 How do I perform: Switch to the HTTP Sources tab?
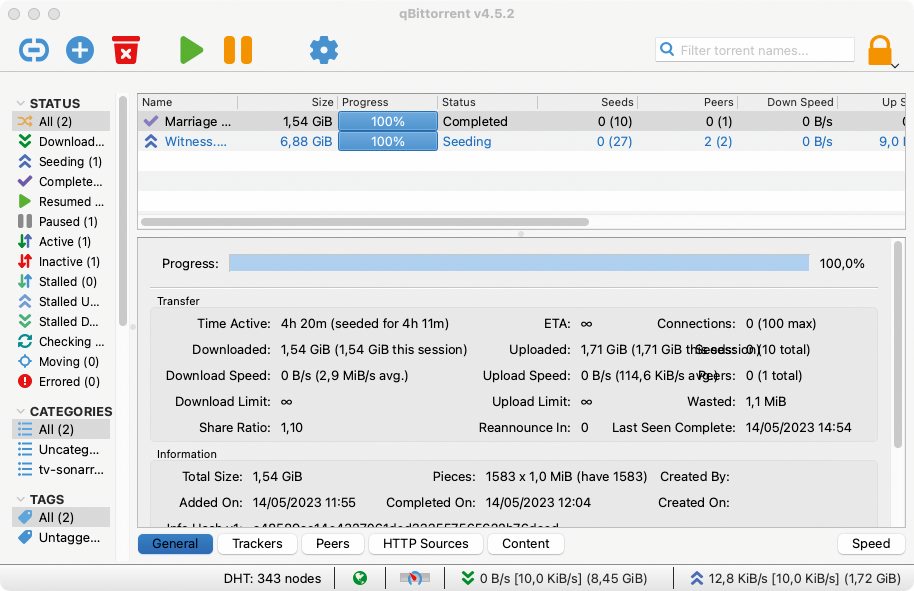426,544
